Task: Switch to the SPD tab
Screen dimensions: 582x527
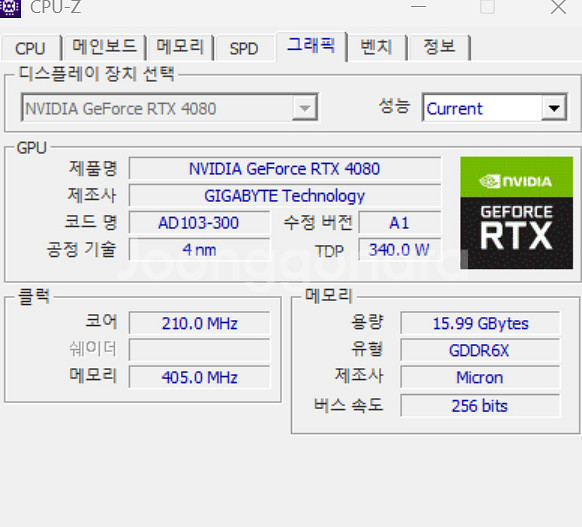Action: coord(243,48)
